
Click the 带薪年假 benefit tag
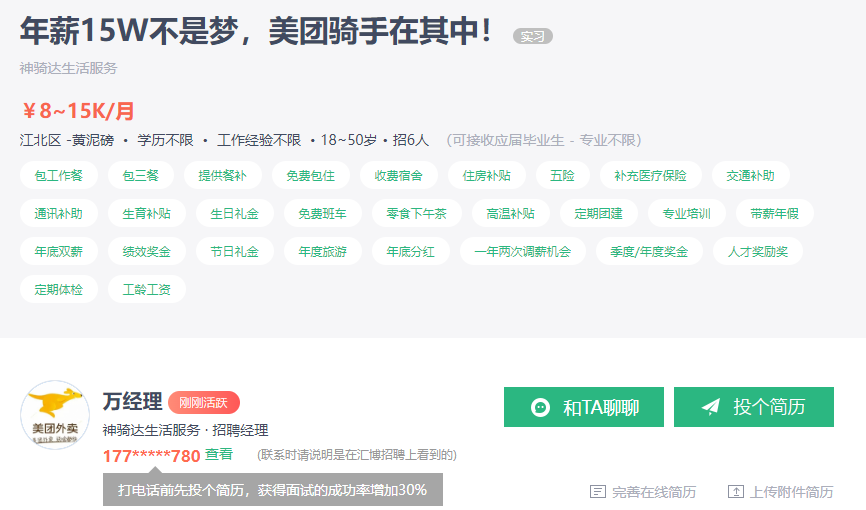[x=775, y=213]
